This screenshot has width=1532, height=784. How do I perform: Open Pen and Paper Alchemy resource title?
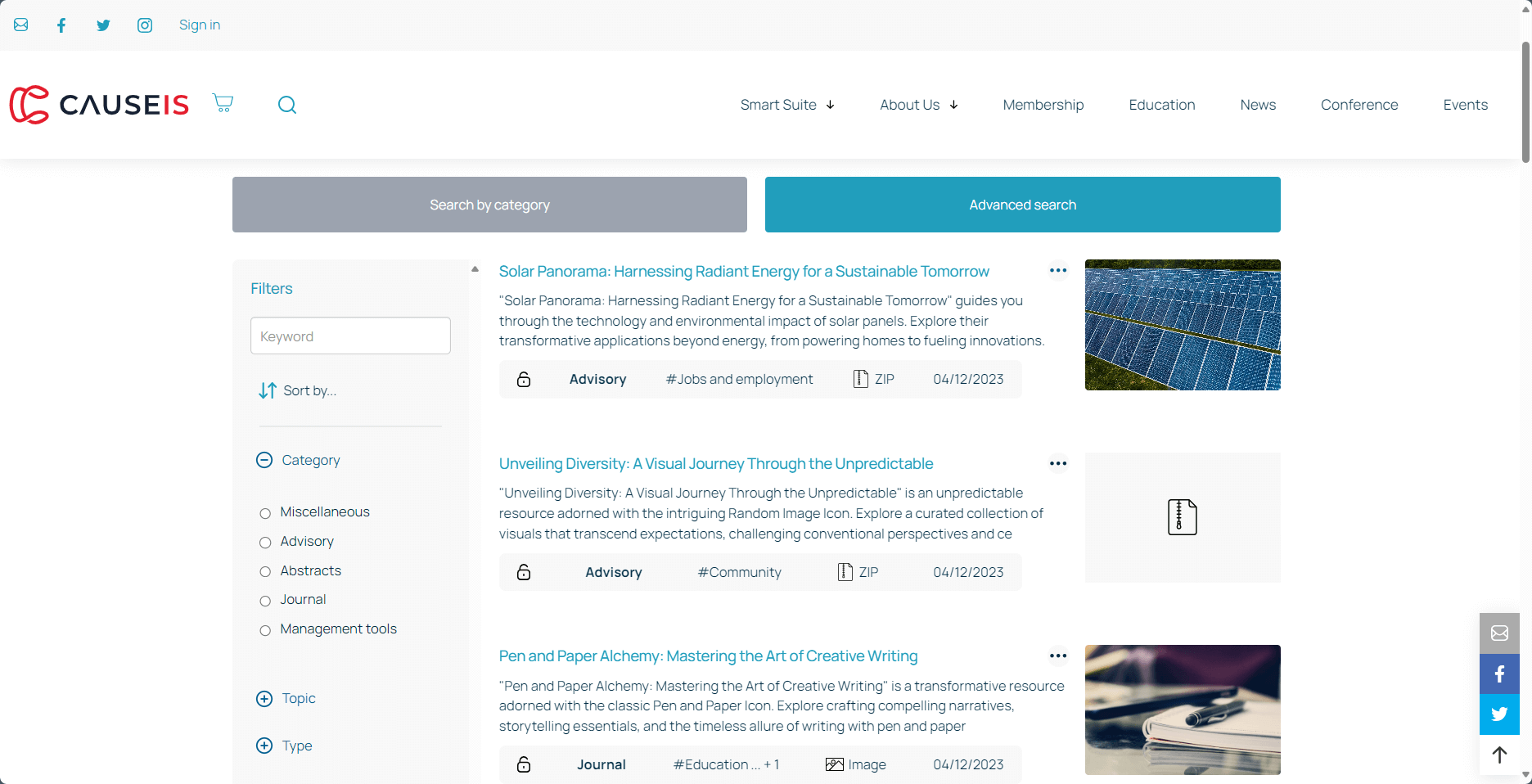click(x=708, y=656)
